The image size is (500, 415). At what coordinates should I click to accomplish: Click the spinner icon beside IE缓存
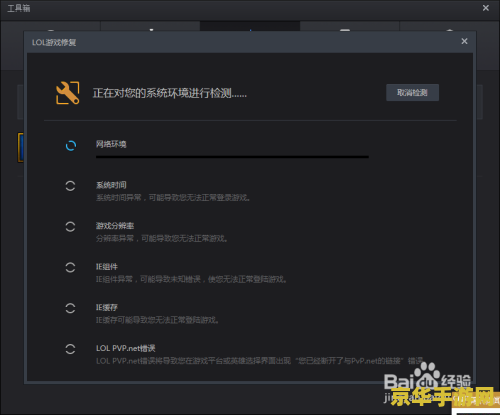tap(70, 308)
